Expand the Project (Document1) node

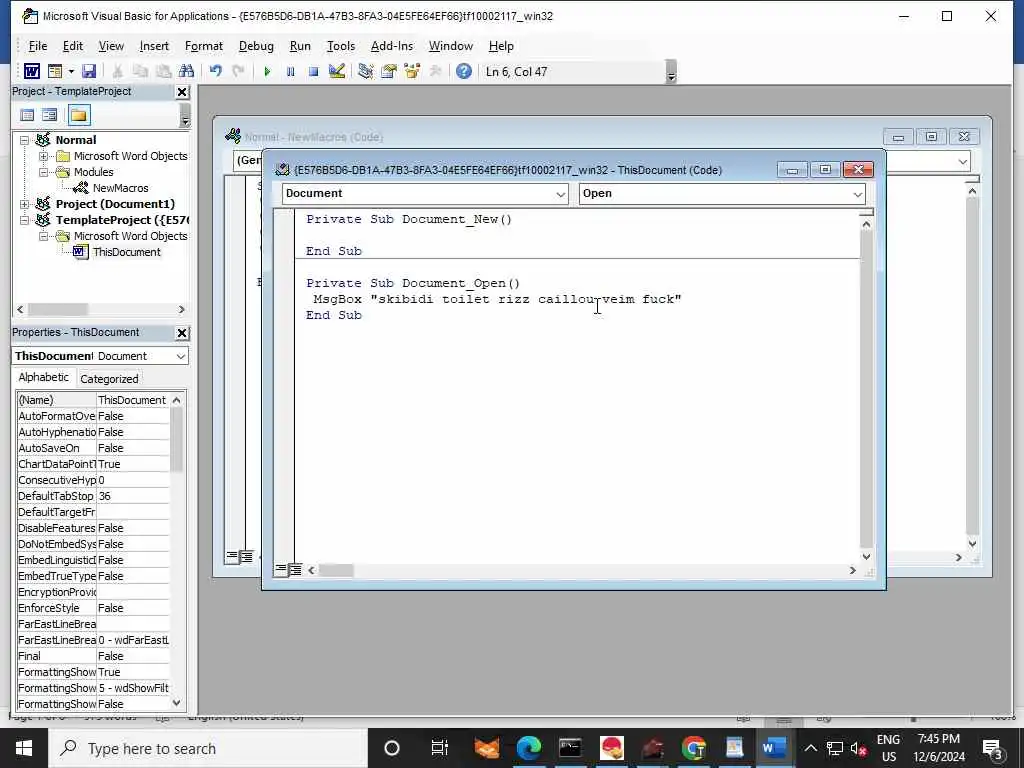click(24, 204)
